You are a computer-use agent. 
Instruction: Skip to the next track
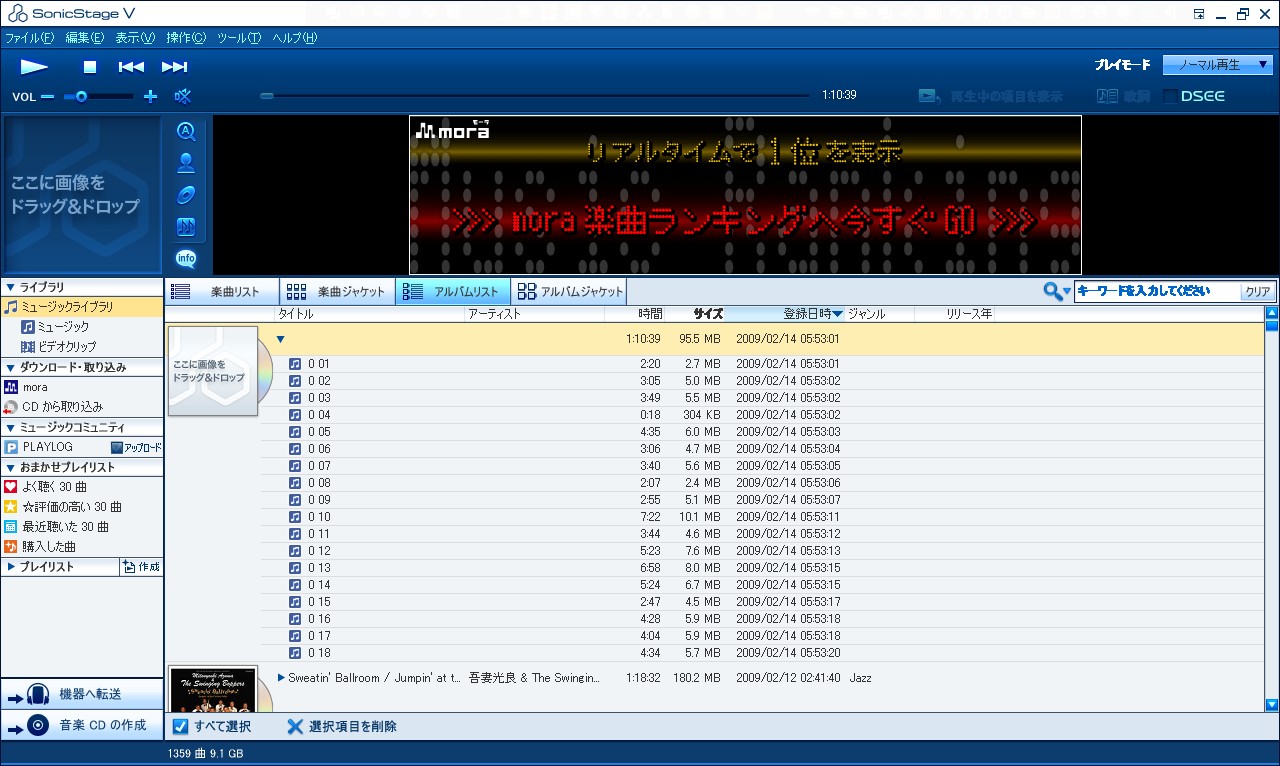[x=175, y=67]
